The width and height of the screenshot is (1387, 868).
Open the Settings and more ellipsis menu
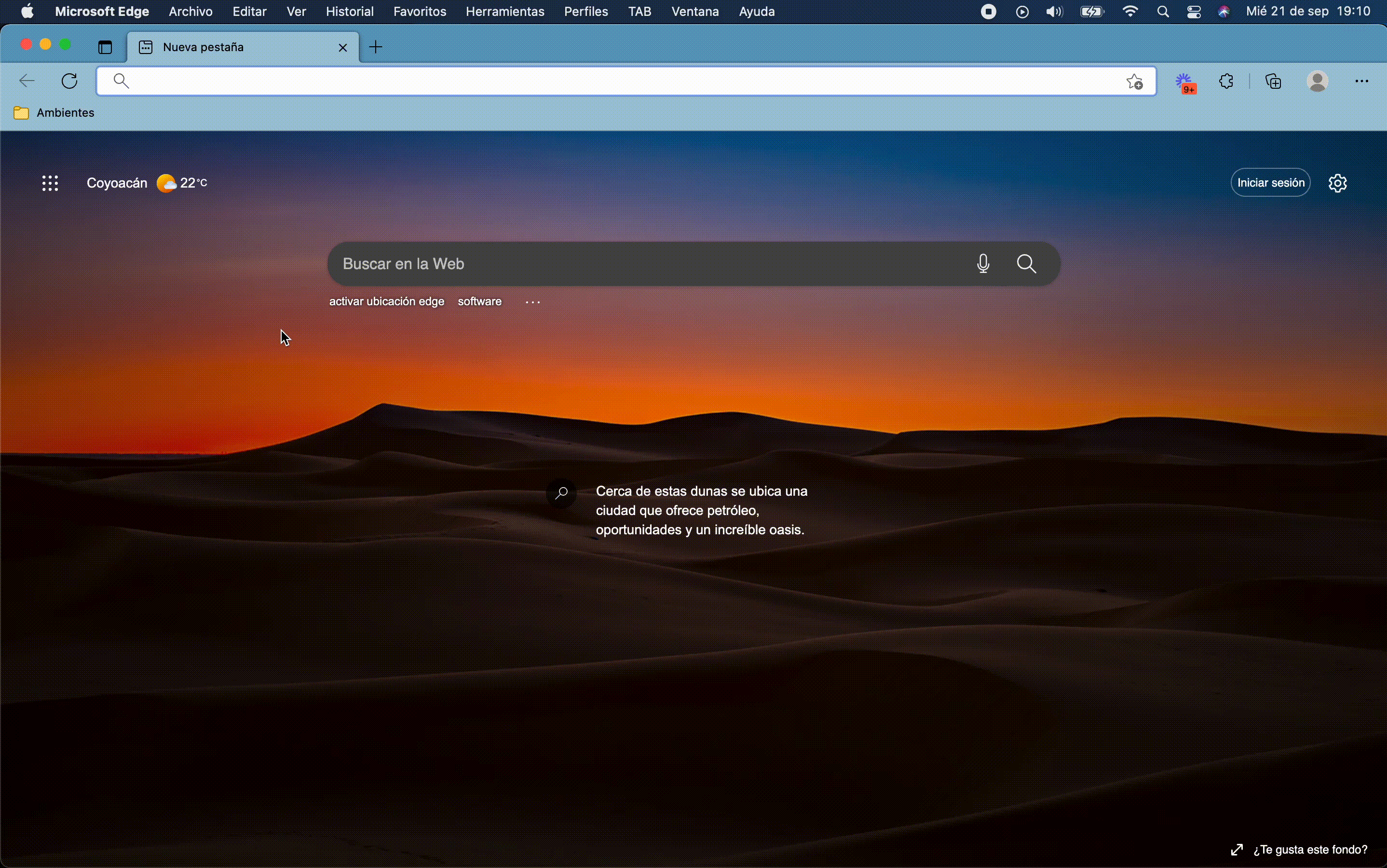1364,81
